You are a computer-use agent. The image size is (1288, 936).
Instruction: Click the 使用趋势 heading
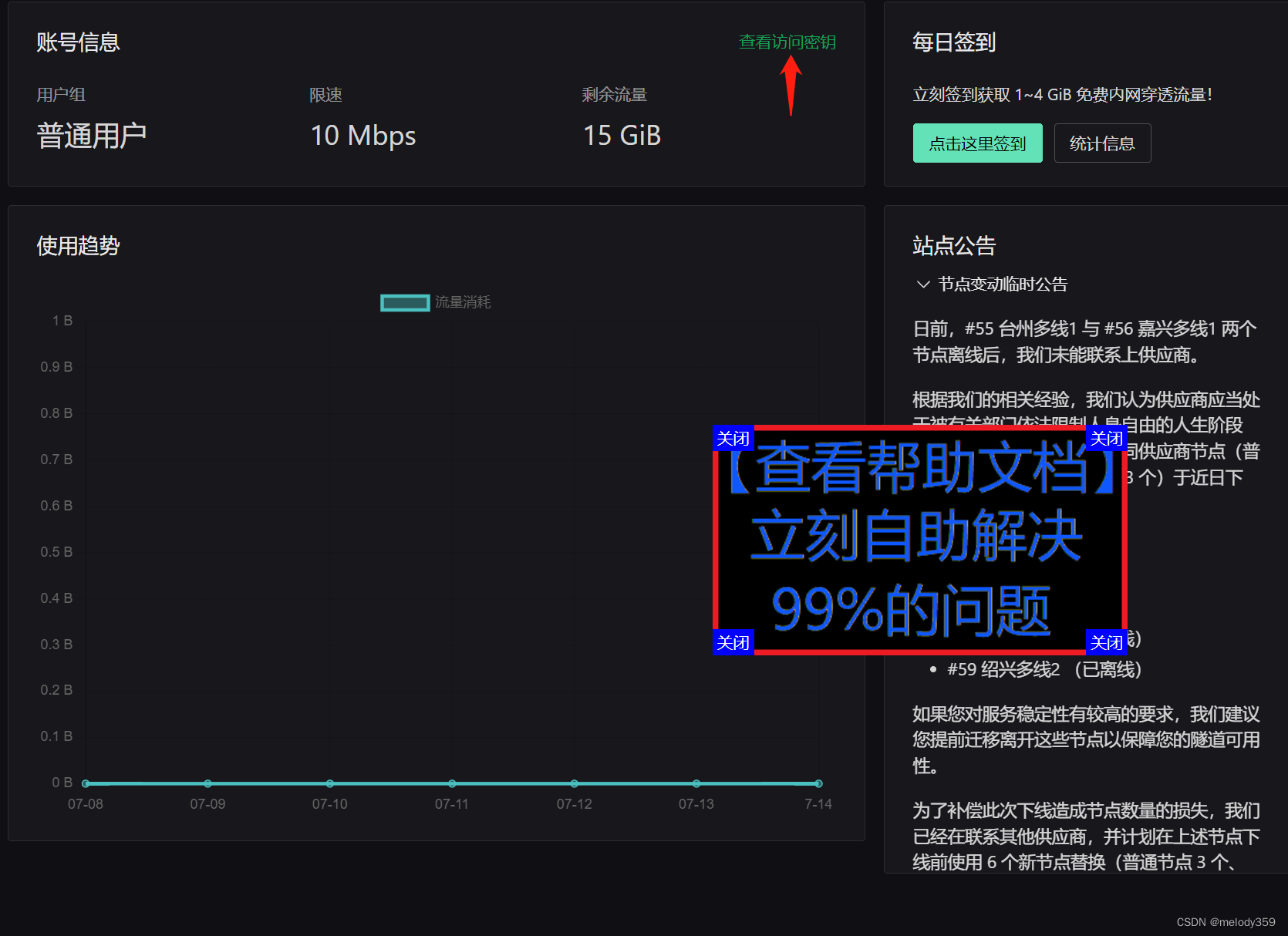click(x=78, y=246)
